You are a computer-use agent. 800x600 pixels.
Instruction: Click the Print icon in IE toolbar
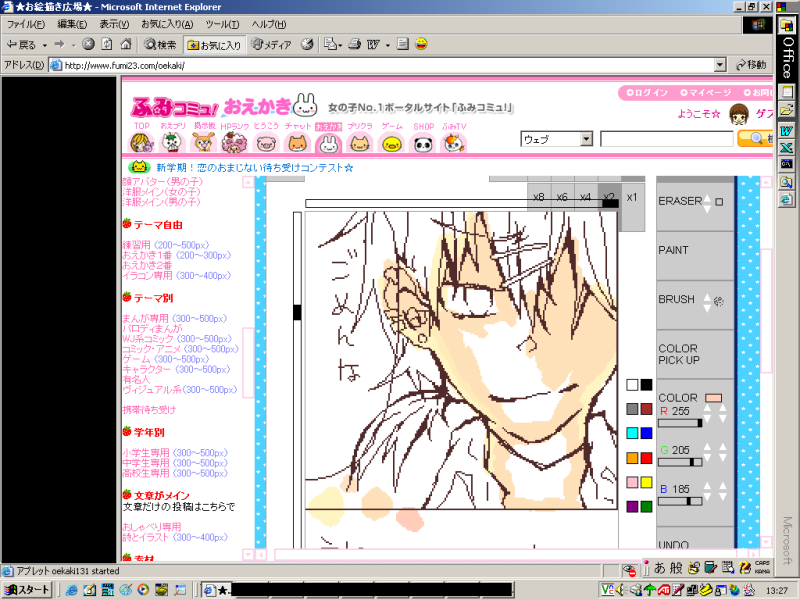355,44
